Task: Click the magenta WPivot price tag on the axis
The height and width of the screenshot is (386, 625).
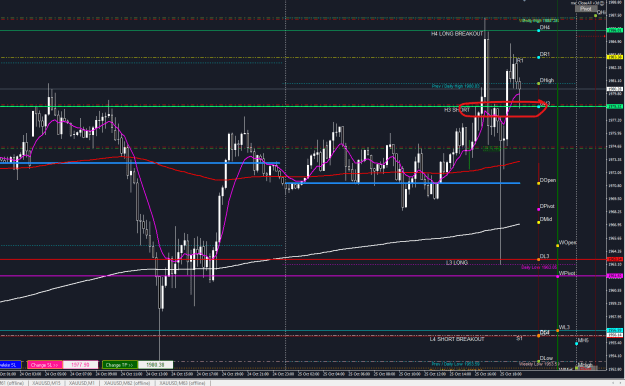Action: [614, 276]
